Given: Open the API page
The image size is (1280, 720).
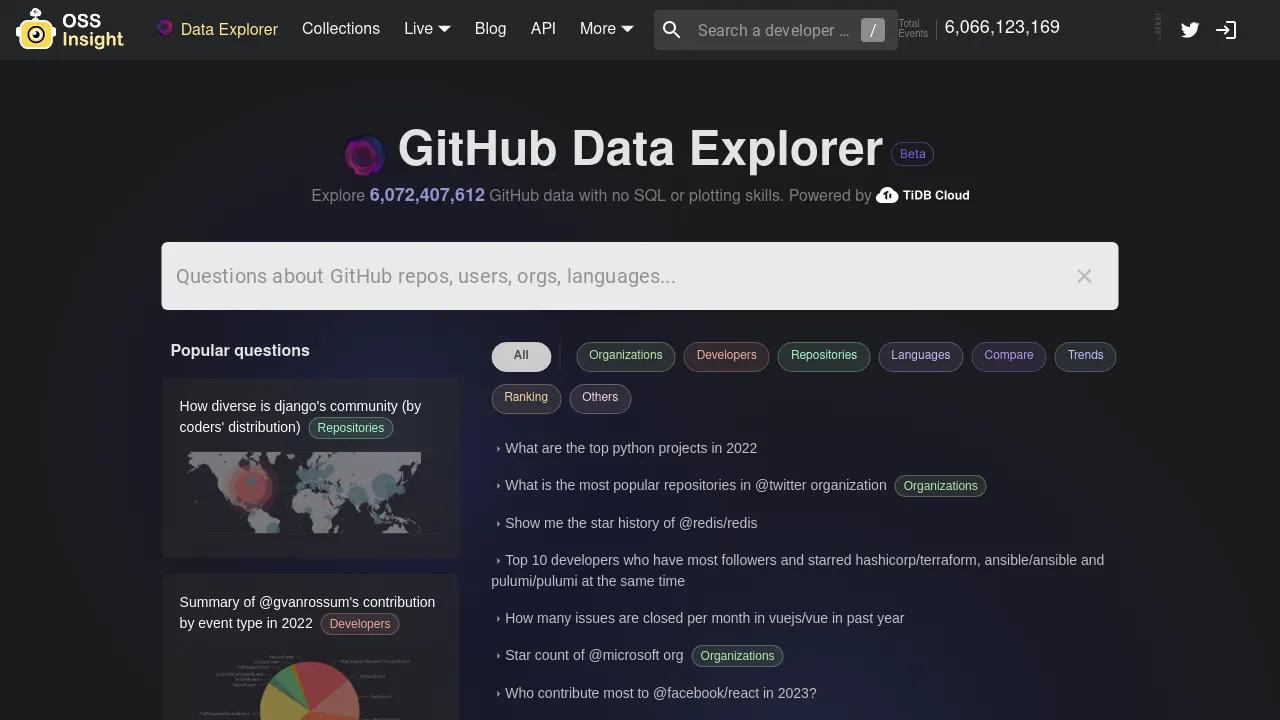Looking at the screenshot, I should [x=543, y=29].
